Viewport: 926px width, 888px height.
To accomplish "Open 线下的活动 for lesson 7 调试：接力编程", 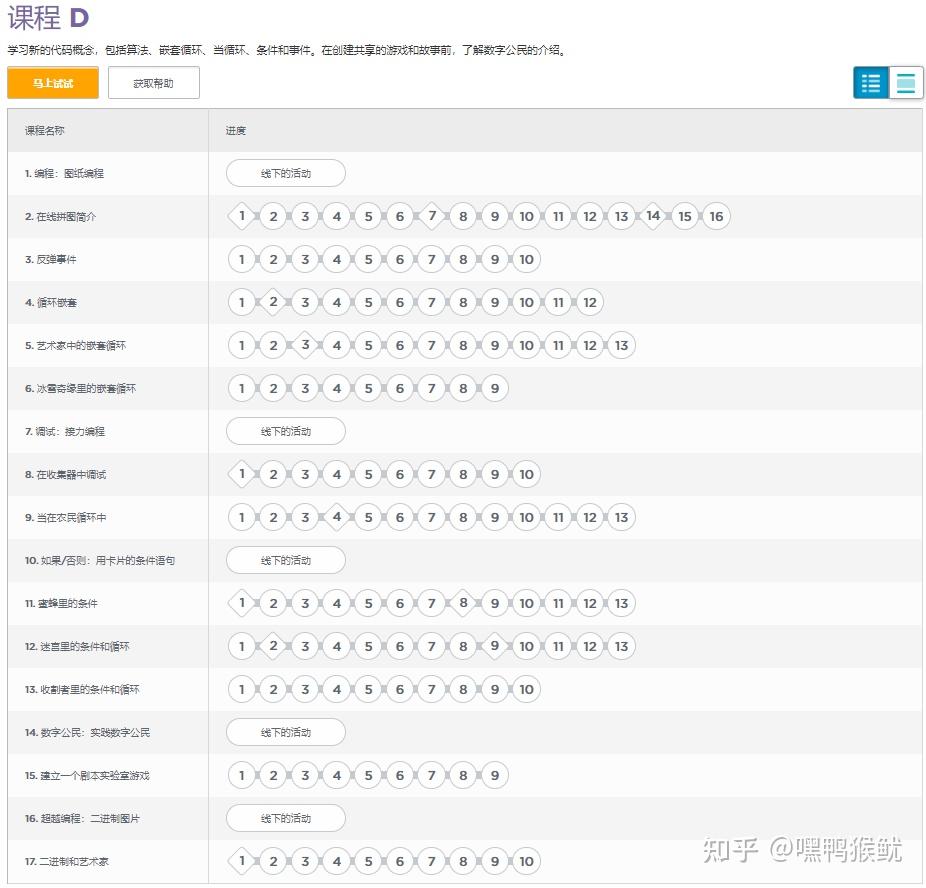I will [x=286, y=431].
